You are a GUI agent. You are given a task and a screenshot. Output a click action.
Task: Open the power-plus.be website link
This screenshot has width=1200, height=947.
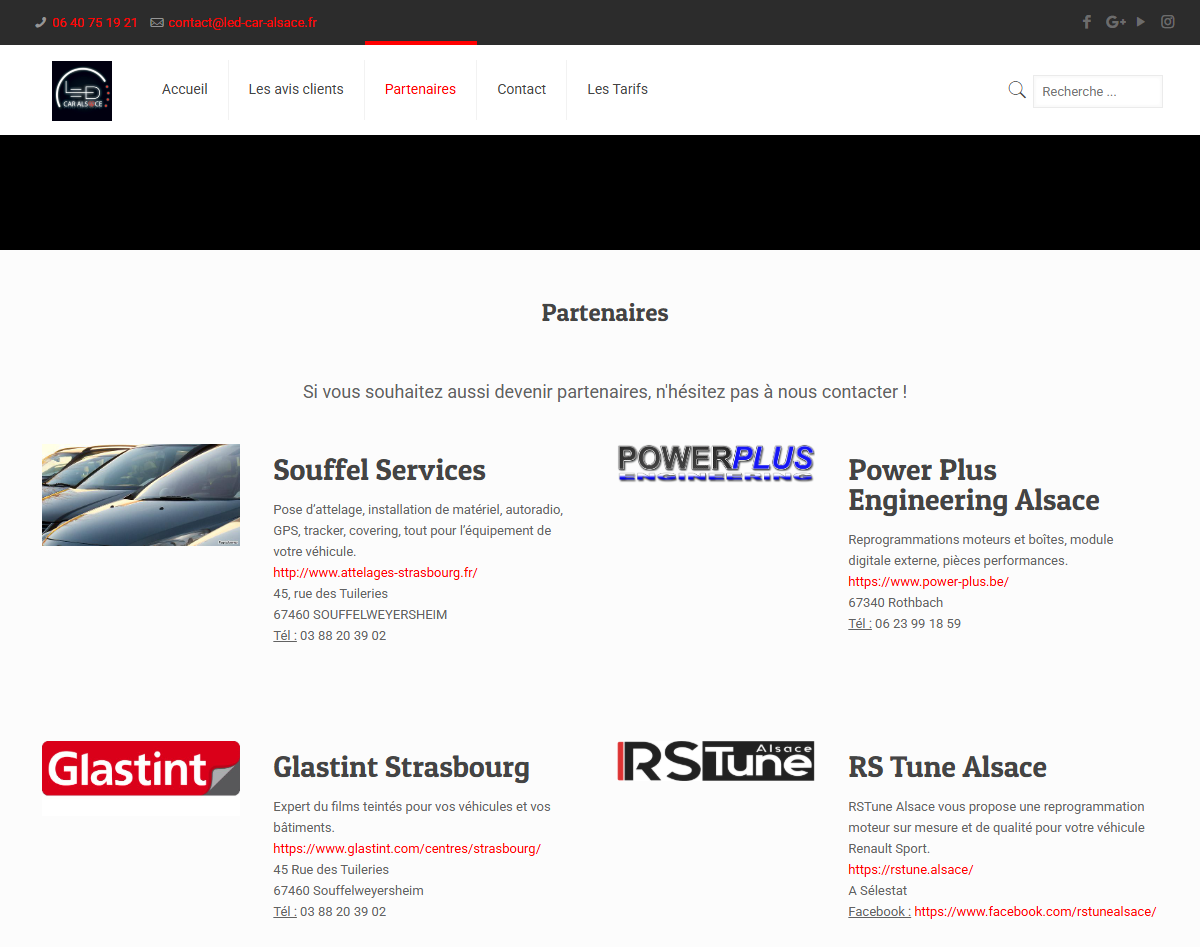pos(928,582)
